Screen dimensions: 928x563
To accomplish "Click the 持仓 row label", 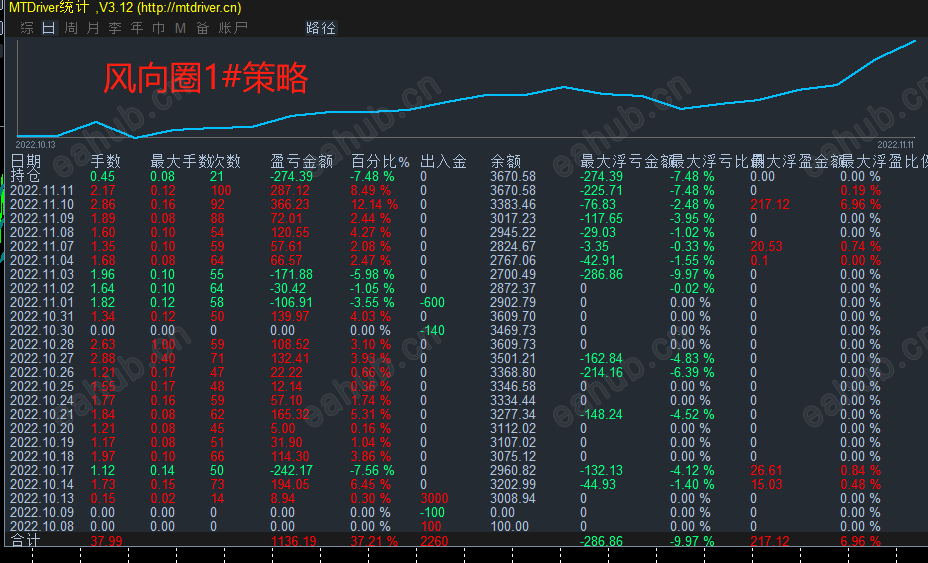I will pos(25,176).
